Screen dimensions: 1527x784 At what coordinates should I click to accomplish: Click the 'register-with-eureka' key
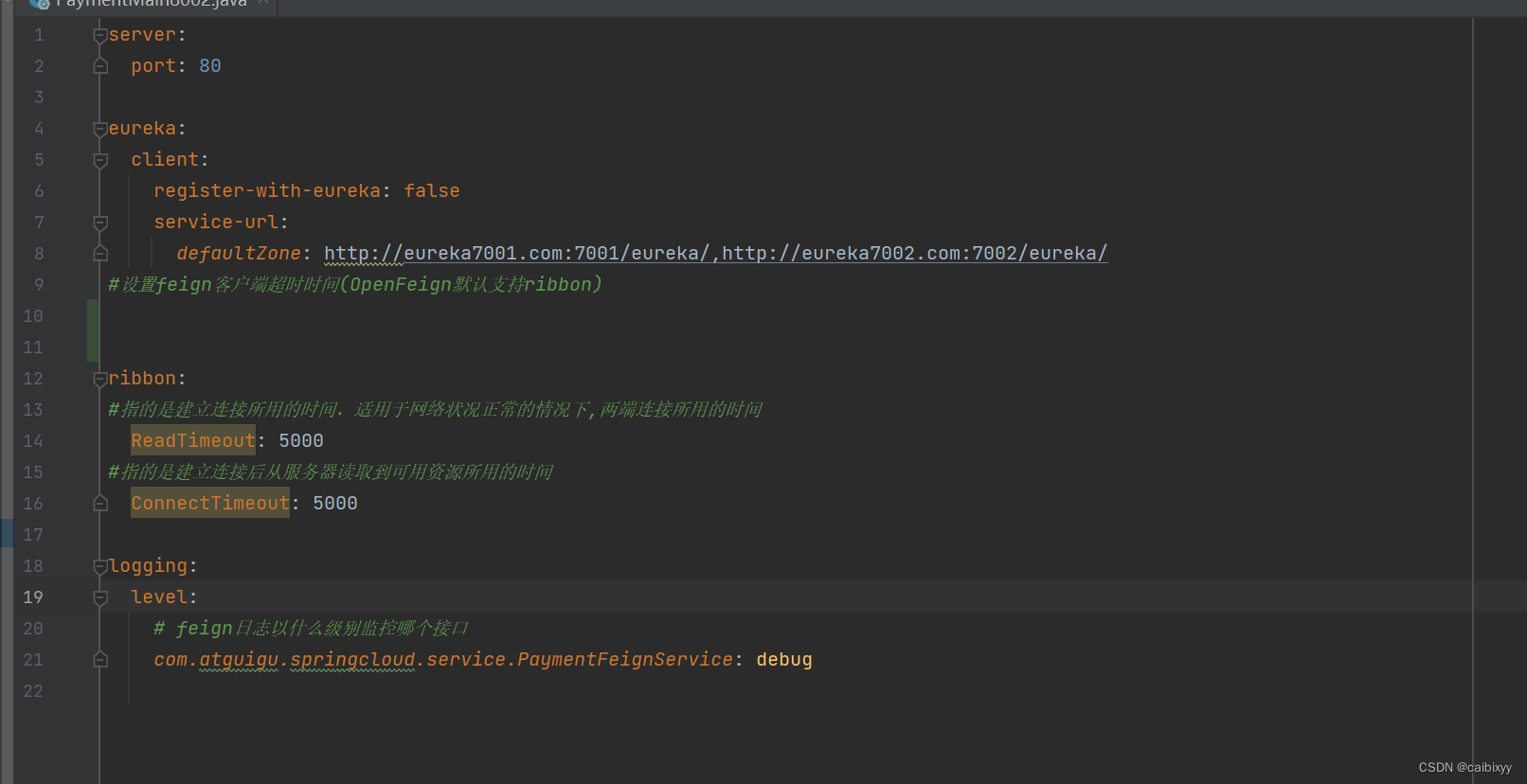[x=267, y=191]
